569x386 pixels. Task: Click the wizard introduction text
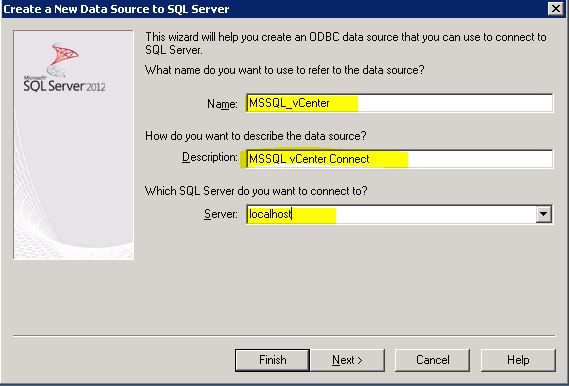(346, 44)
